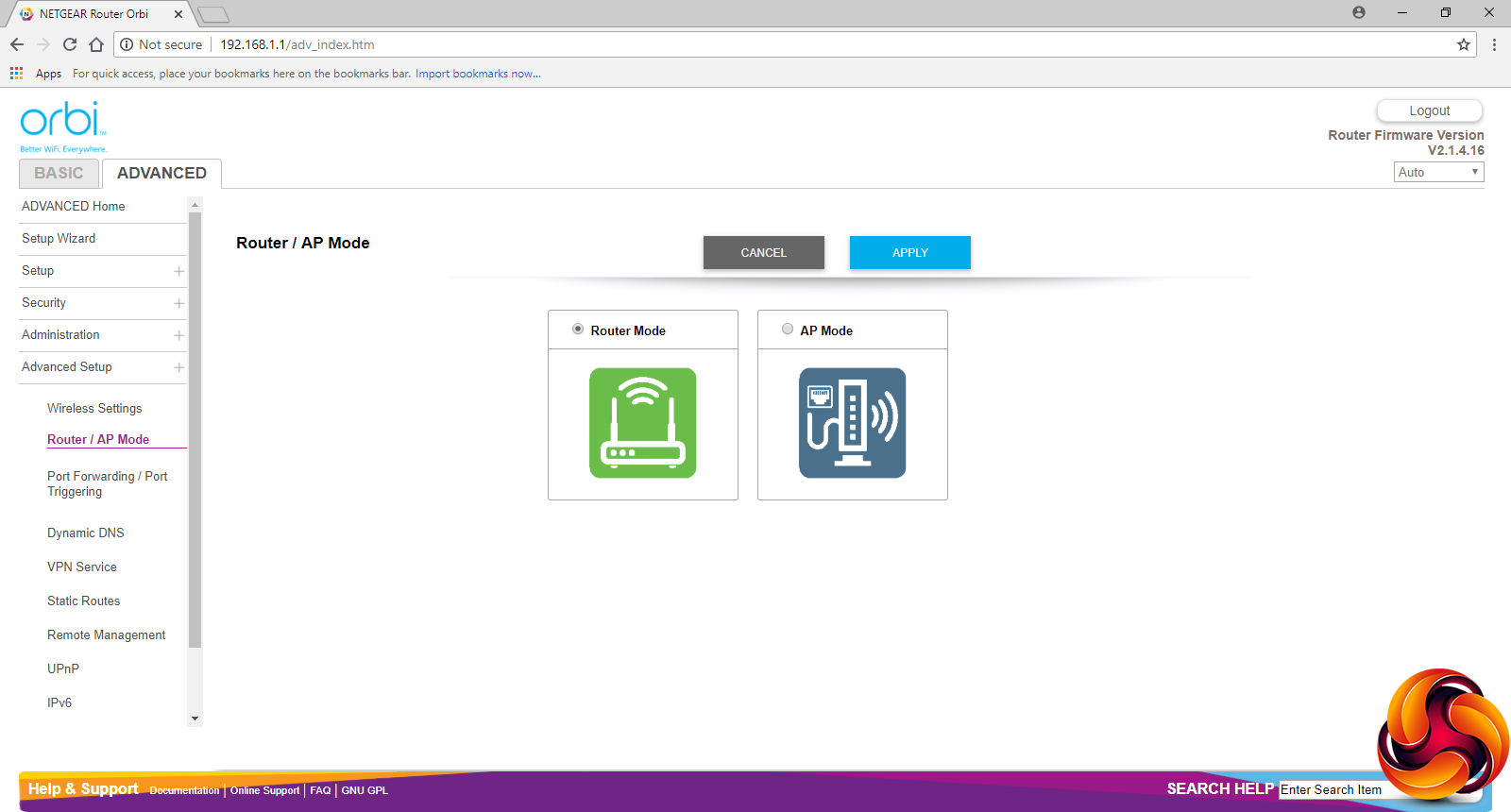1511x812 pixels.
Task: Open VPN Service settings
Action: pyautogui.click(x=82, y=567)
